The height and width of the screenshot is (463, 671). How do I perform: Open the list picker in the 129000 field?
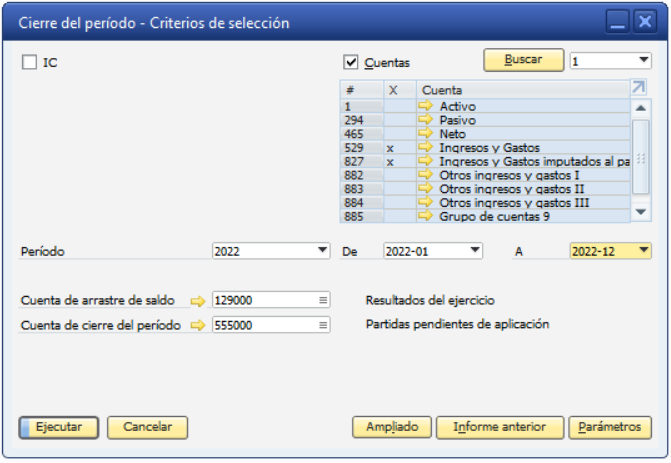coord(323,300)
